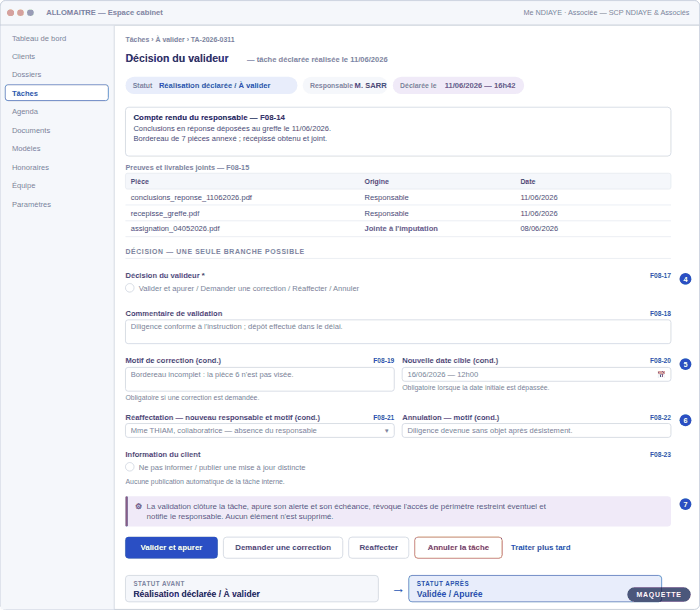Click Compte rendu du responsable heading
The height and width of the screenshot is (610, 700).
[209, 117]
